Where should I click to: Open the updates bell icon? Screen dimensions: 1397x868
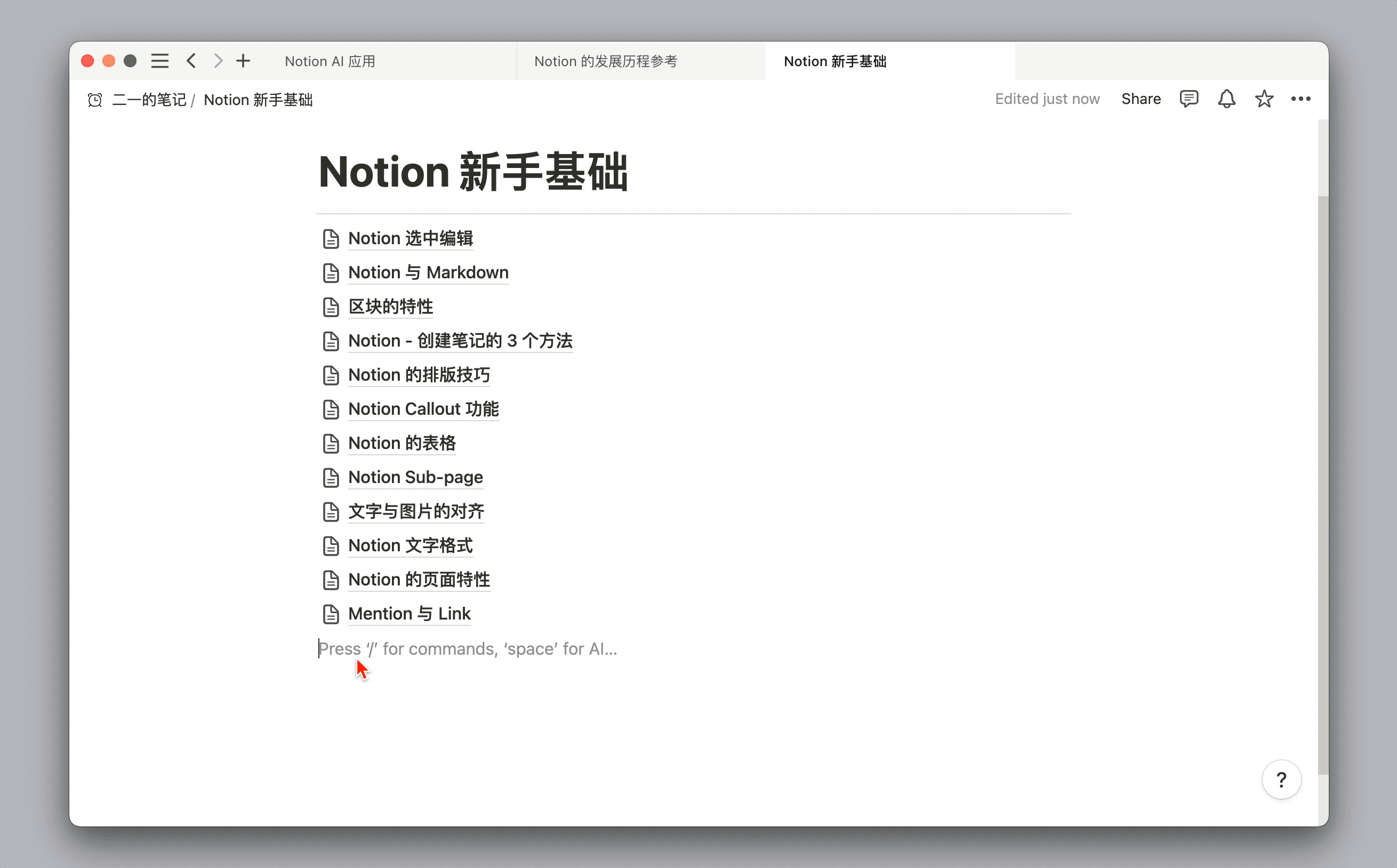(1226, 99)
